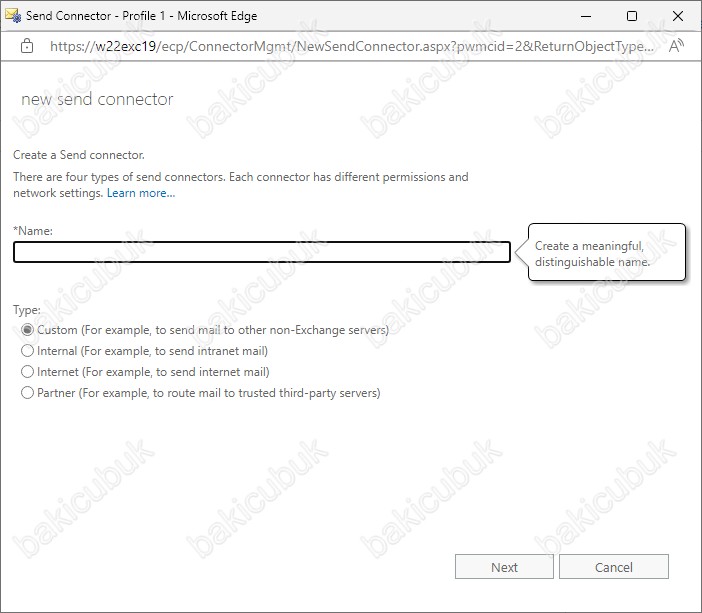Click the Send Connector mail icon in title bar
Screen dimensions: 702x613
[x=13, y=16]
